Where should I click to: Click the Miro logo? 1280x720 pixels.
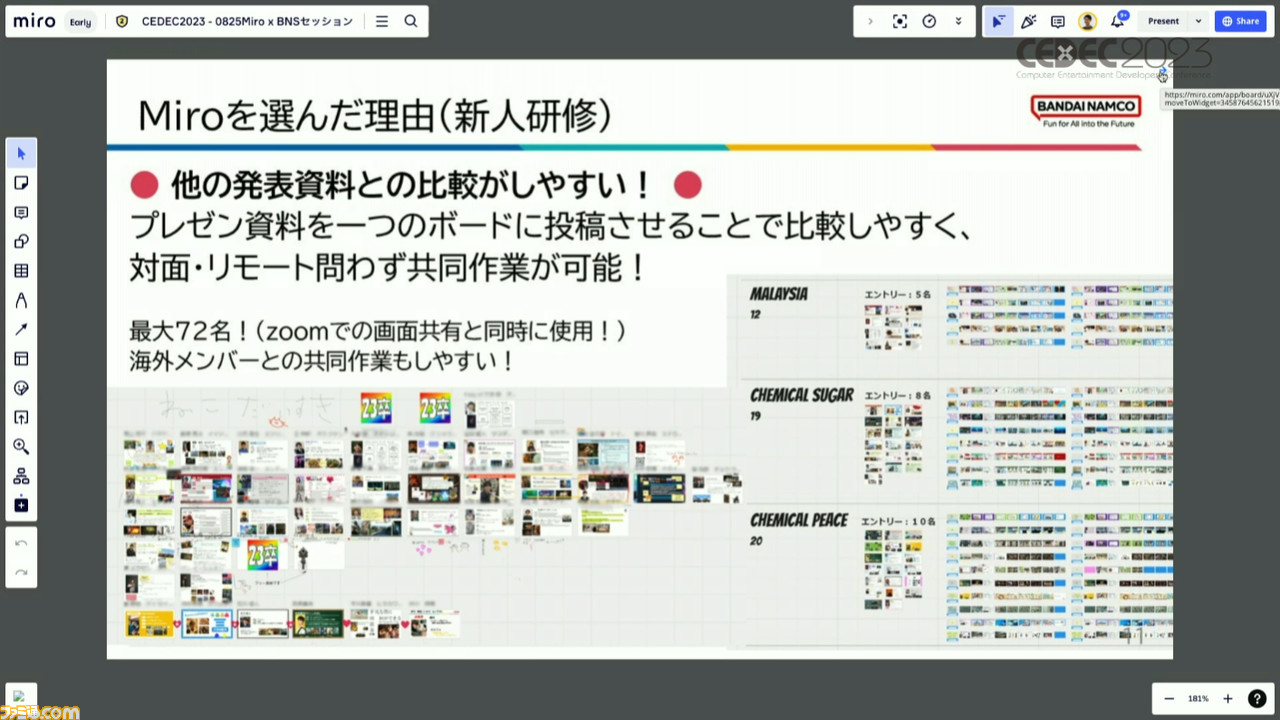pos(34,21)
